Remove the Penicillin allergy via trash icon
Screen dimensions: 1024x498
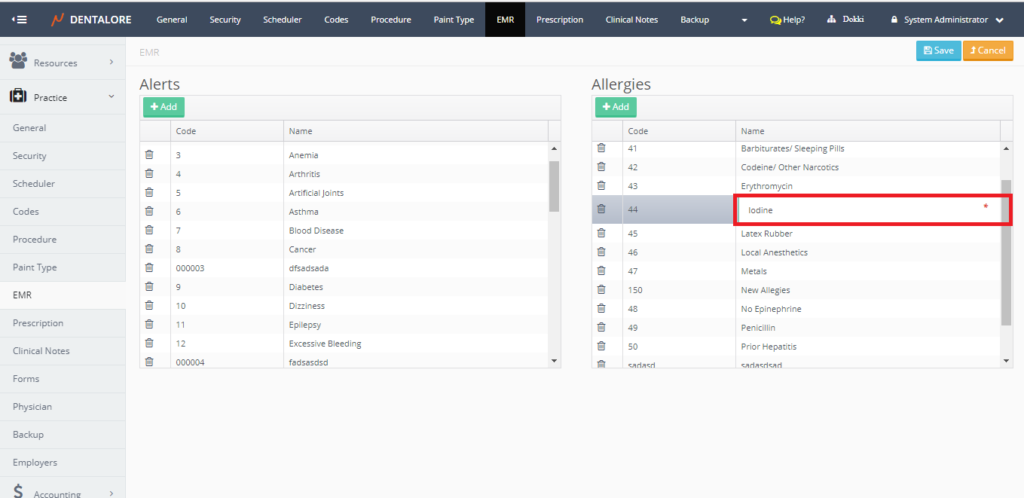click(x=601, y=327)
